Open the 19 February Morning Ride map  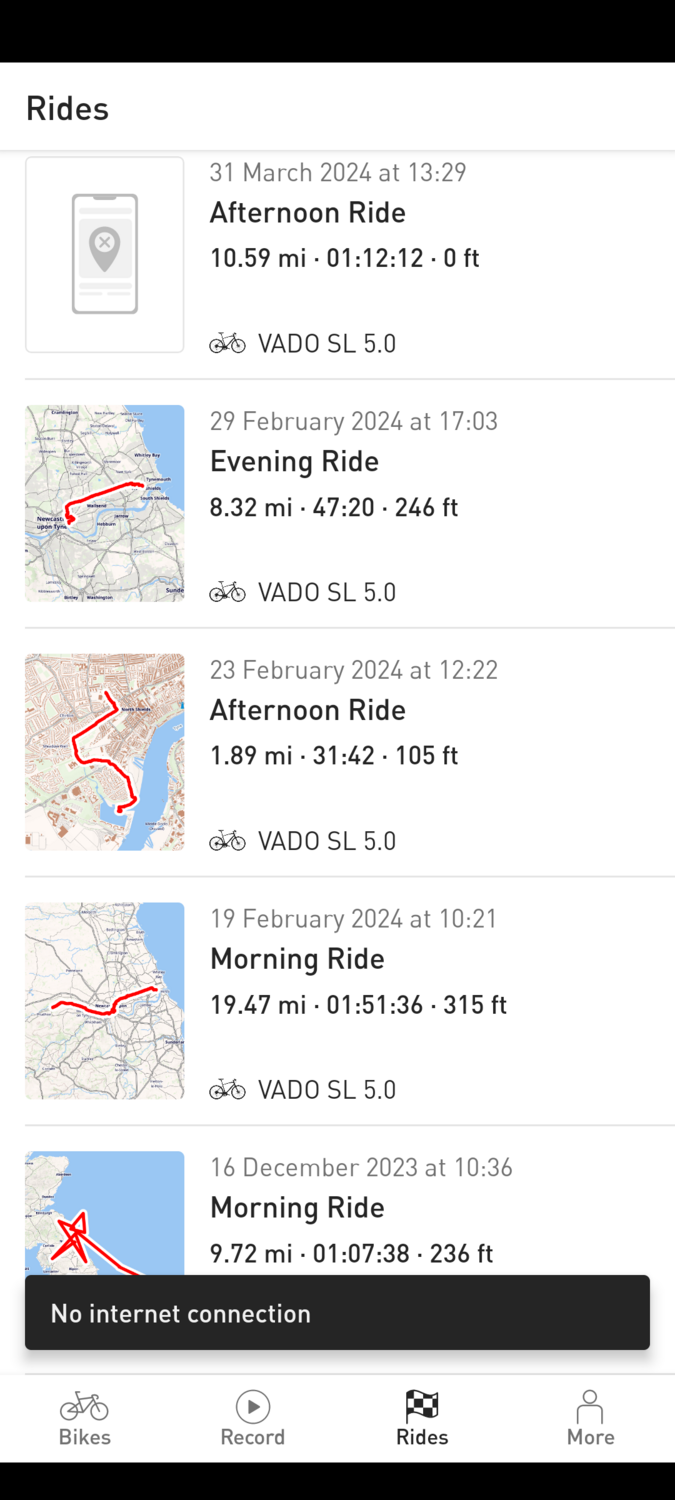105,1001
